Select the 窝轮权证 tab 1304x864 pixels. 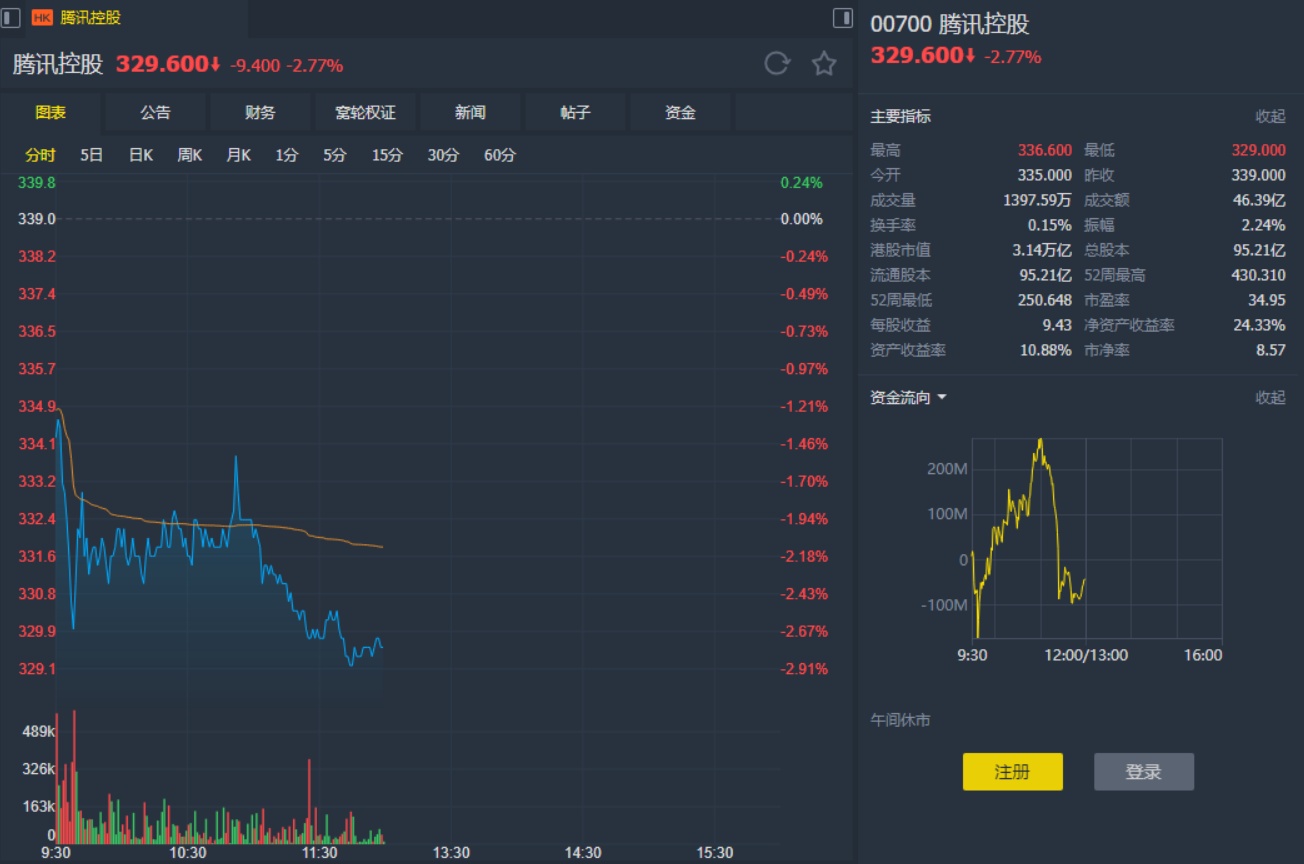365,113
